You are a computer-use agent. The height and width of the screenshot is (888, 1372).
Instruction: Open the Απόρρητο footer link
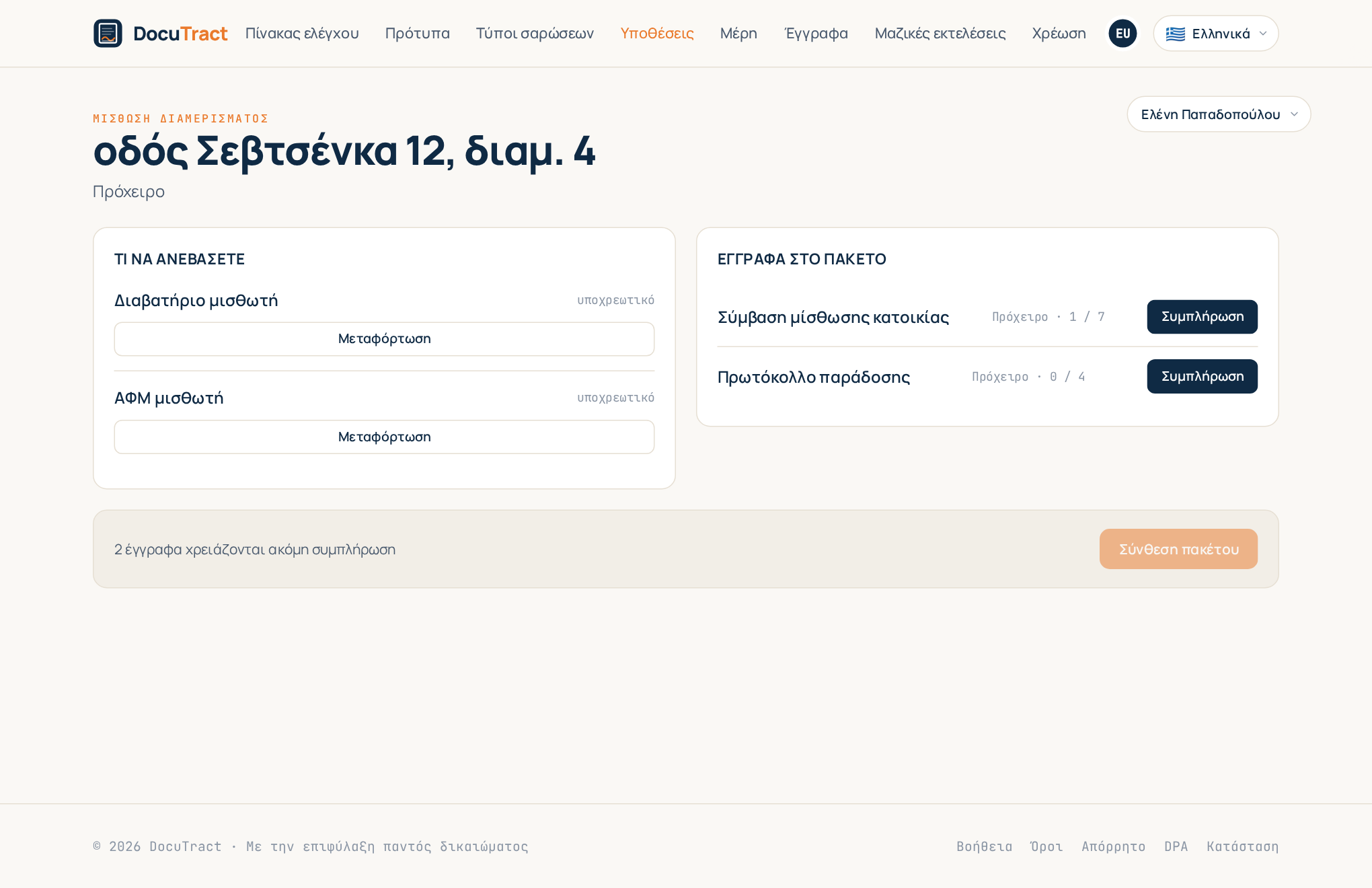tap(1113, 846)
